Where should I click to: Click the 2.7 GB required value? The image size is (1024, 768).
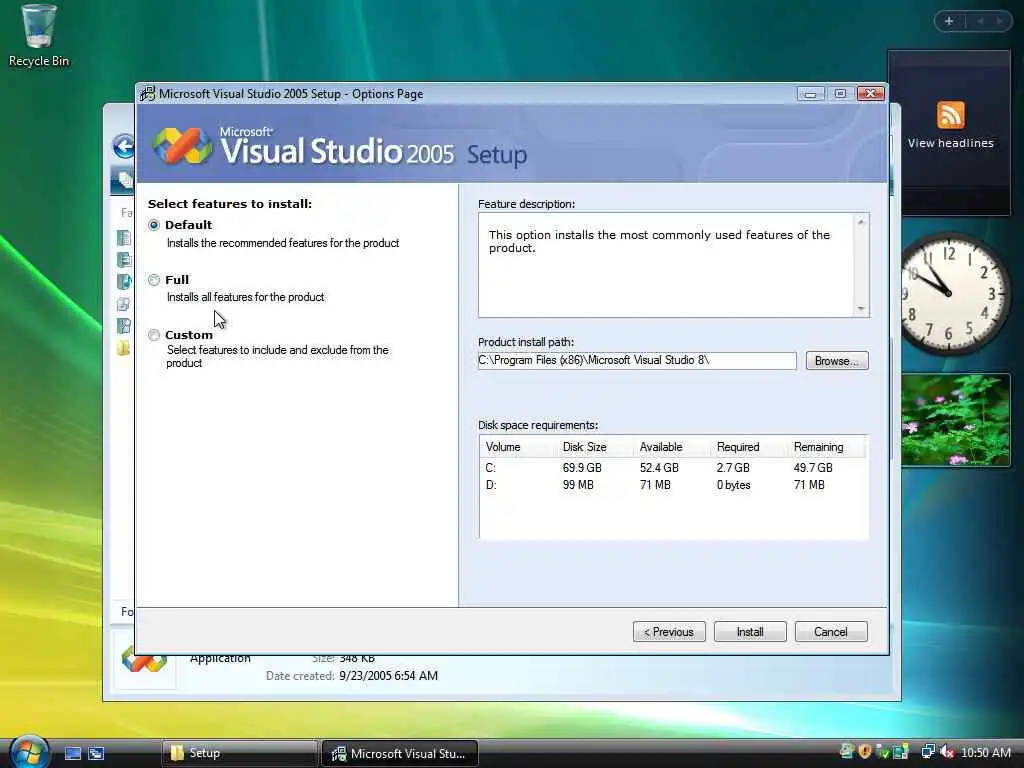733,468
